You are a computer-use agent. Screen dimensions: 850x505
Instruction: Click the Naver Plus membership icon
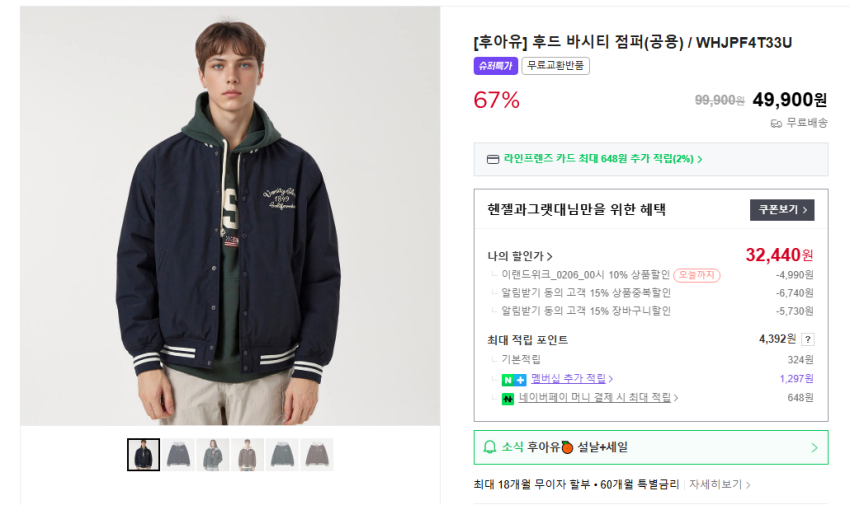514,379
